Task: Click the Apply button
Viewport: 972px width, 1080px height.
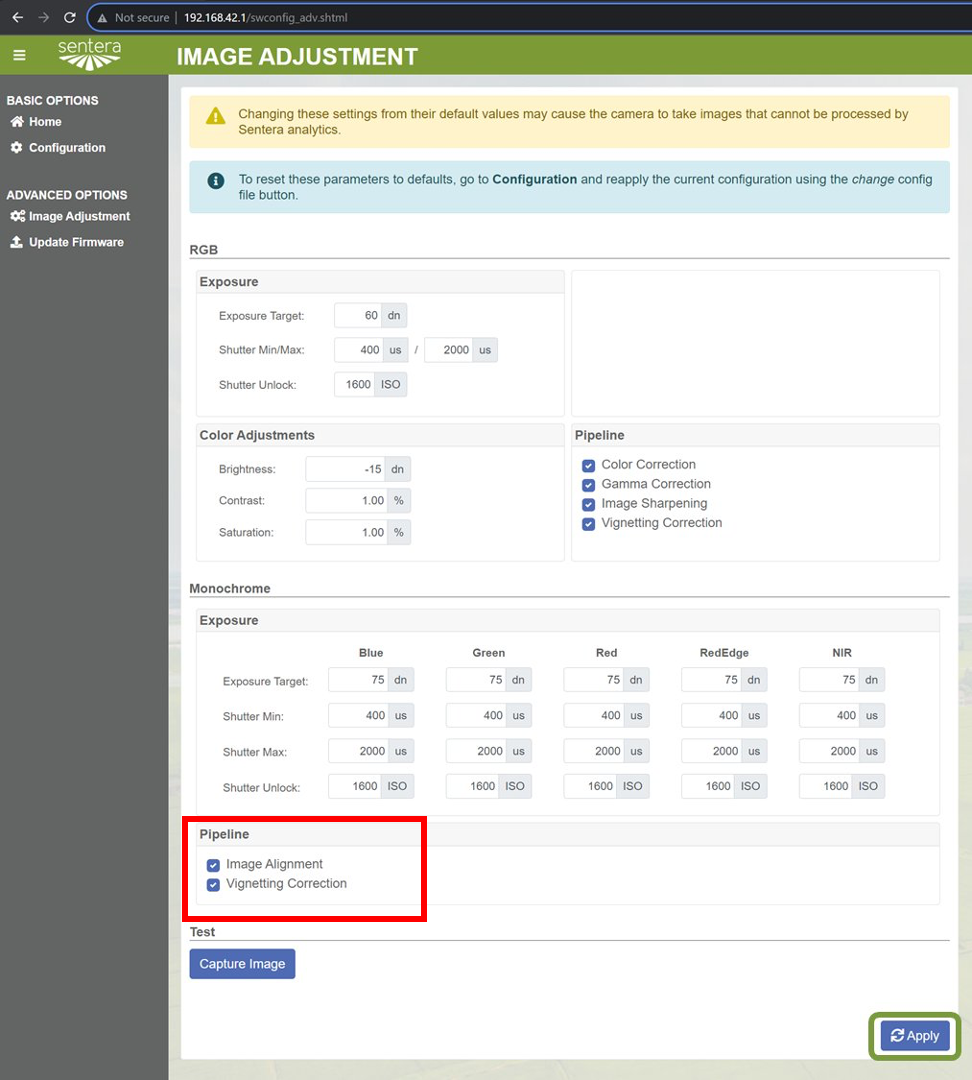Action: 914,1036
